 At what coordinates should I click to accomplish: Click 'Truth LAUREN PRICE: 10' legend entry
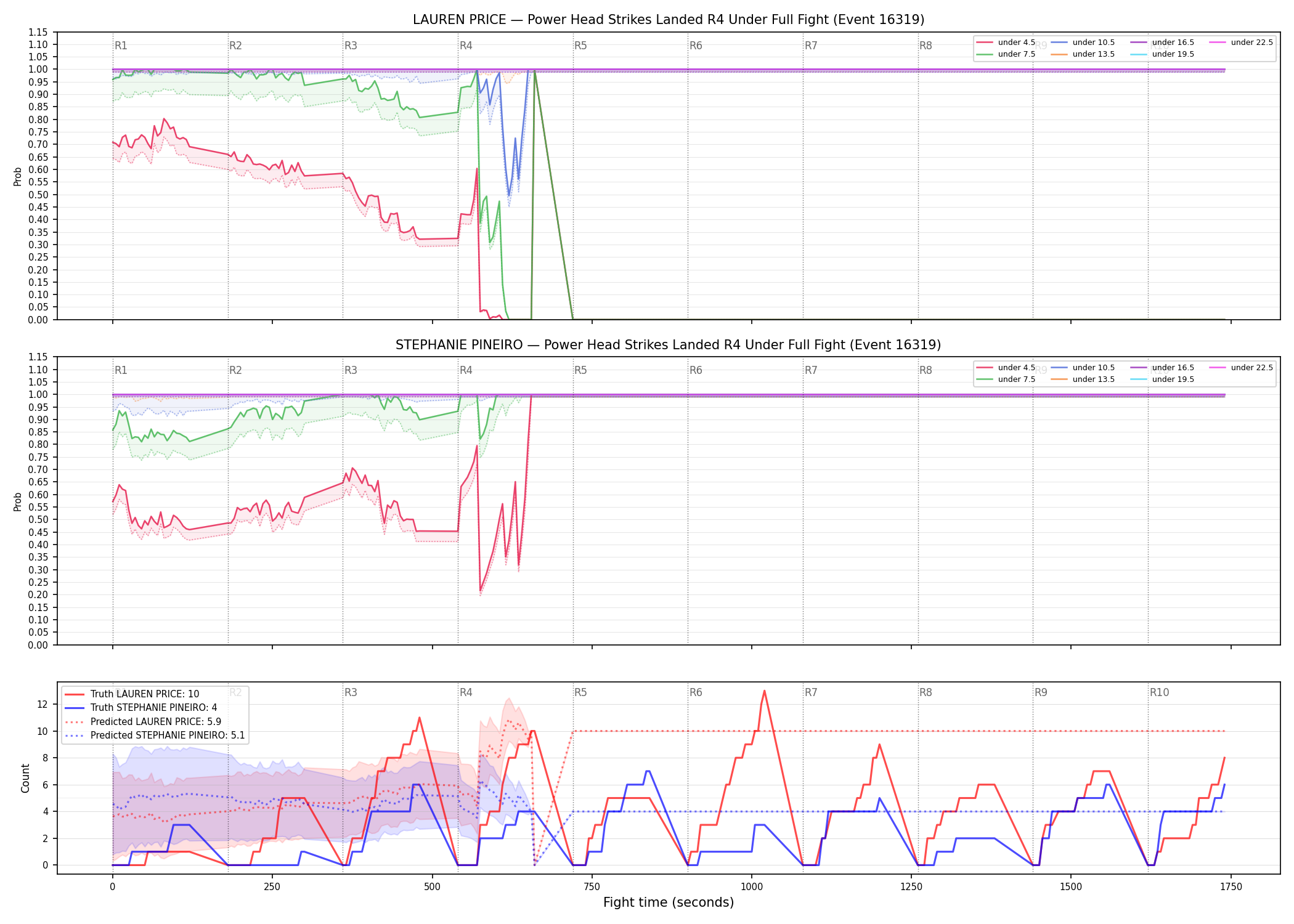[132, 694]
